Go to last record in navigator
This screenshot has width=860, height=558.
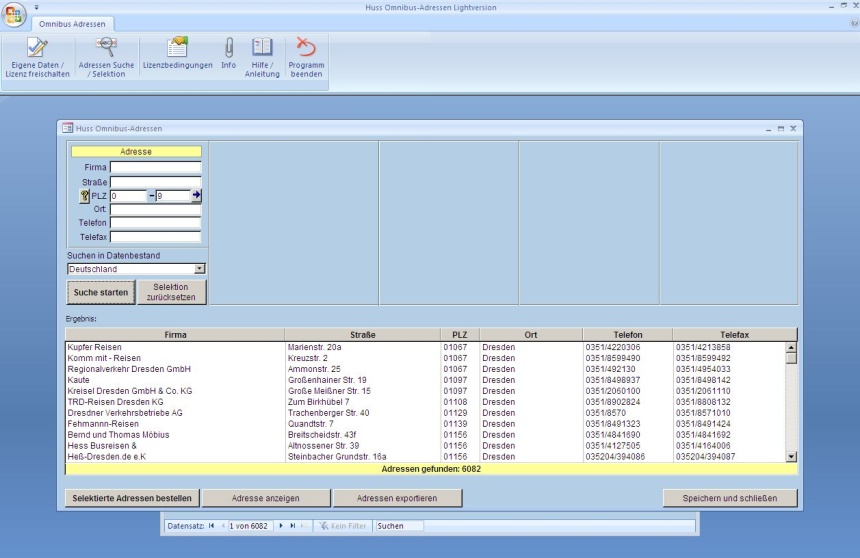(293, 526)
